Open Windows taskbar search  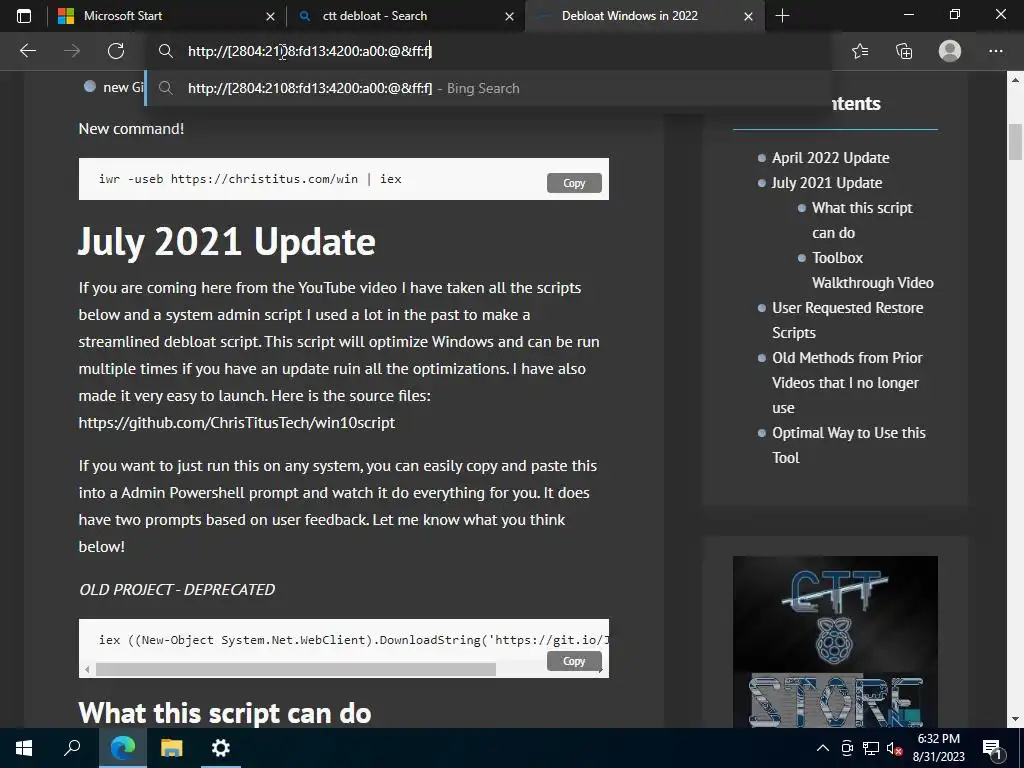click(72, 748)
